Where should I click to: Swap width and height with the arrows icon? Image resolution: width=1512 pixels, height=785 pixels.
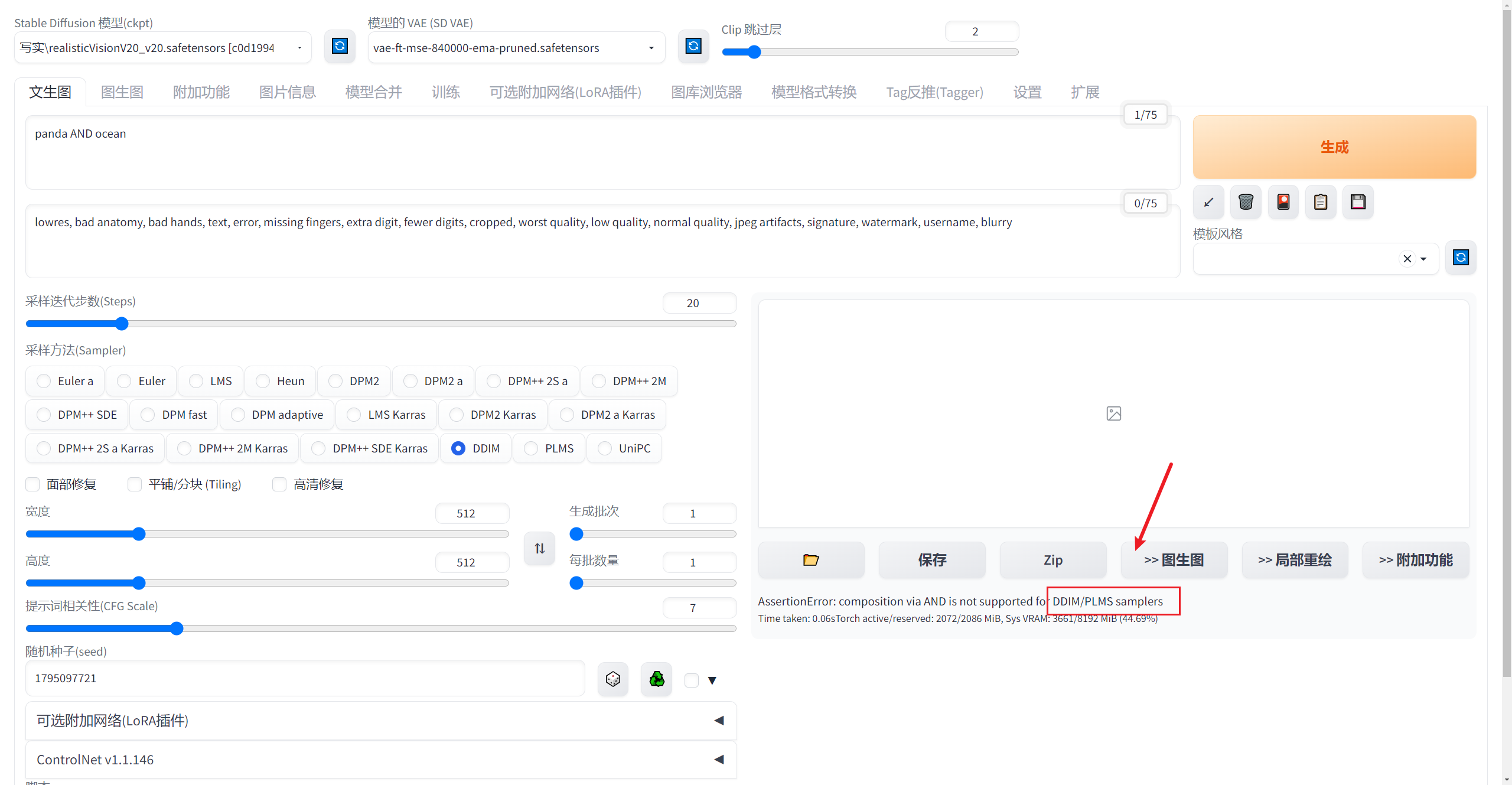pyautogui.click(x=539, y=548)
